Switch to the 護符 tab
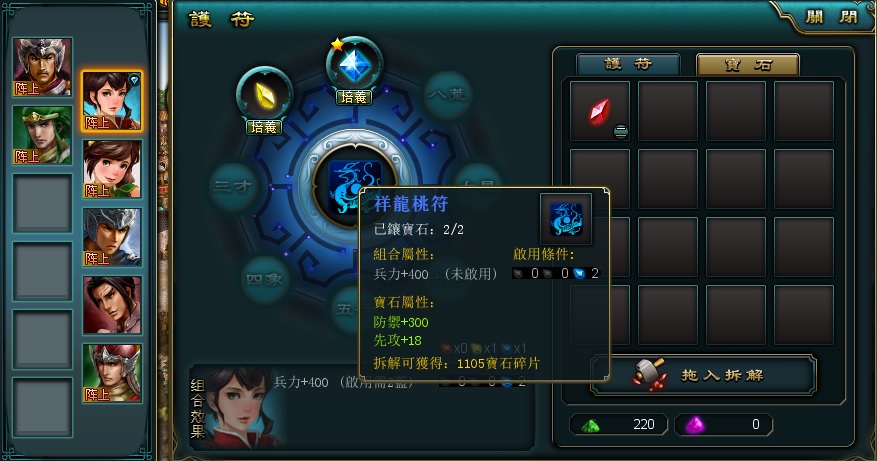877x461 pixels. (628, 64)
